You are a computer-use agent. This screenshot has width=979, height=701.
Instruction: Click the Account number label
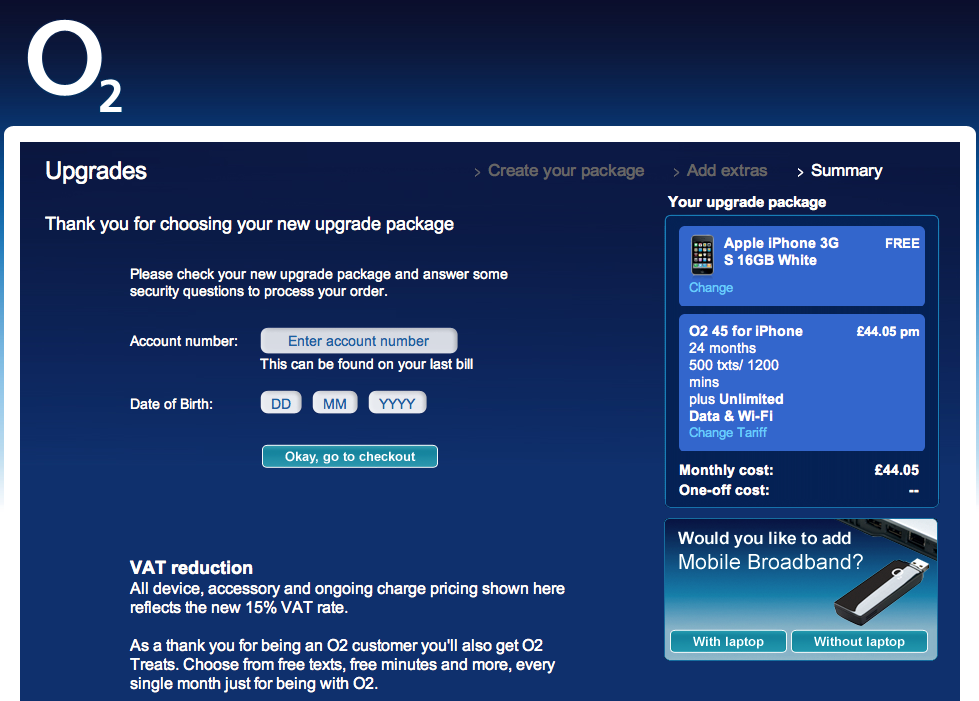(x=184, y=341)
